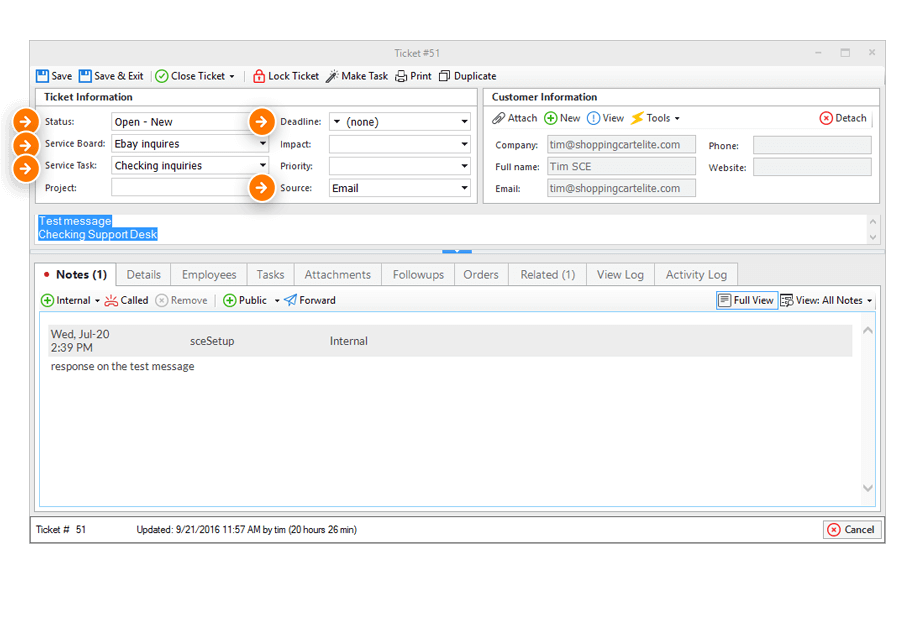Expand the Internal note dropdown arrow
Screen dimensions: 900x620
click(97, 301)
